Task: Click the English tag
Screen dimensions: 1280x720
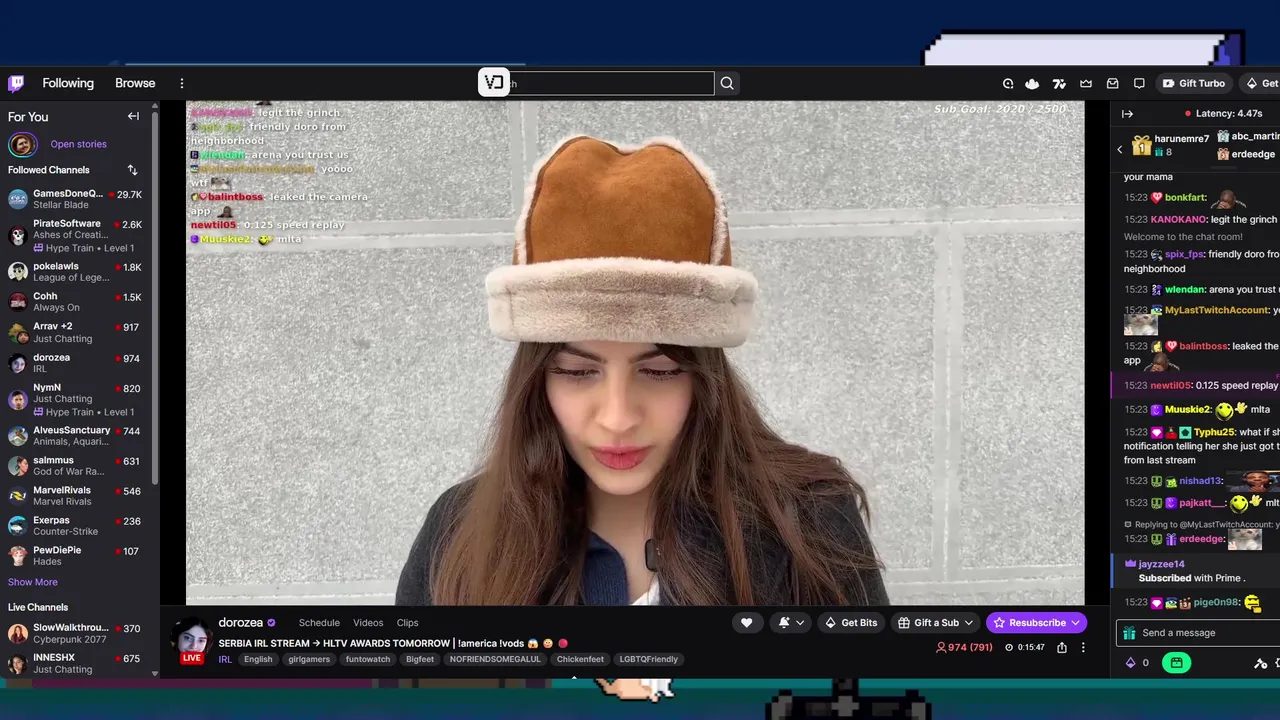Action: (x=258, y=659)
